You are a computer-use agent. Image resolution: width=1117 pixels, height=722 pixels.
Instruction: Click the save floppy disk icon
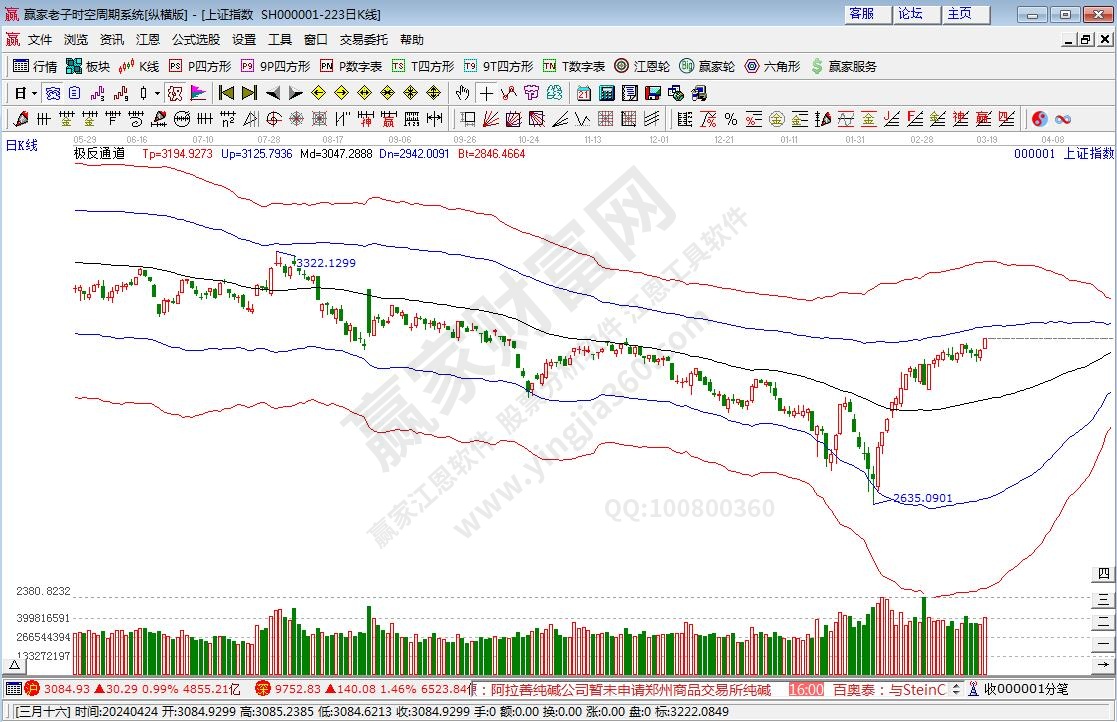coord(652,93)
